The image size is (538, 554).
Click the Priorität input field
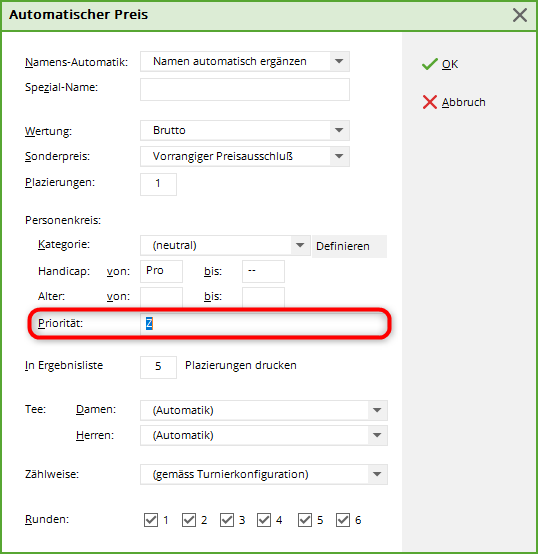[x=263, y=323]
